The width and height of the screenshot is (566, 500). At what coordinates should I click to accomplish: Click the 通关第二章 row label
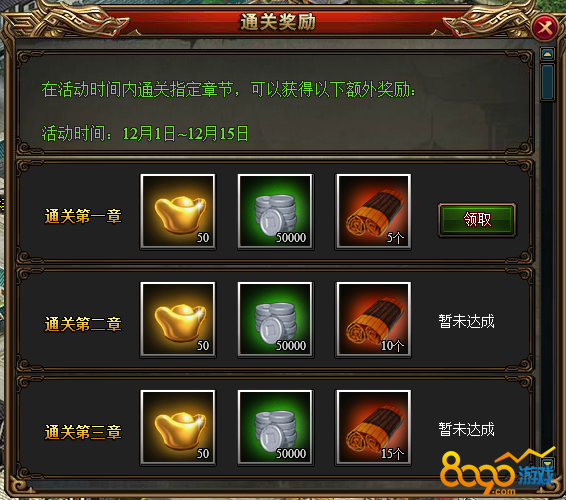83,324
